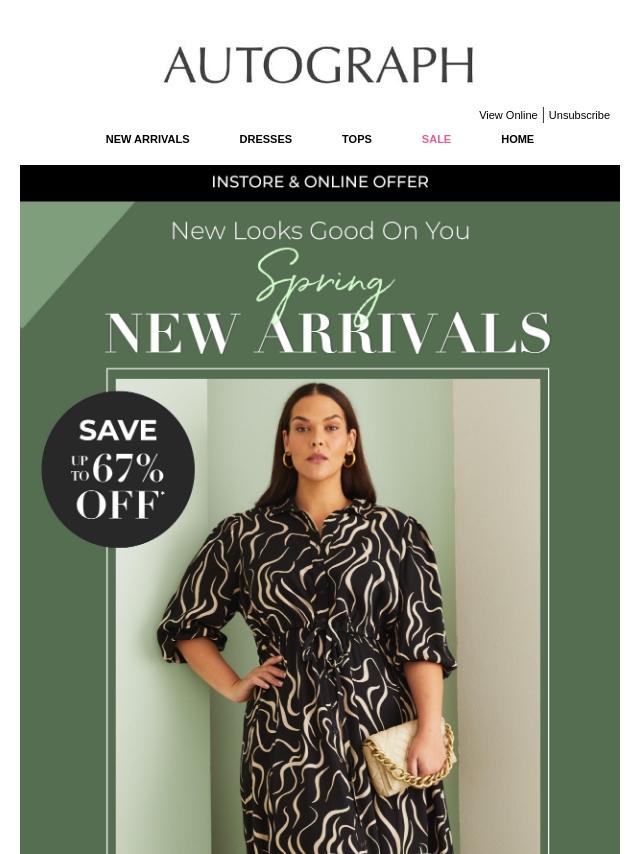Go to the TOPS category
This screenshot has height=854, width=640.
[x=357, y=139]
